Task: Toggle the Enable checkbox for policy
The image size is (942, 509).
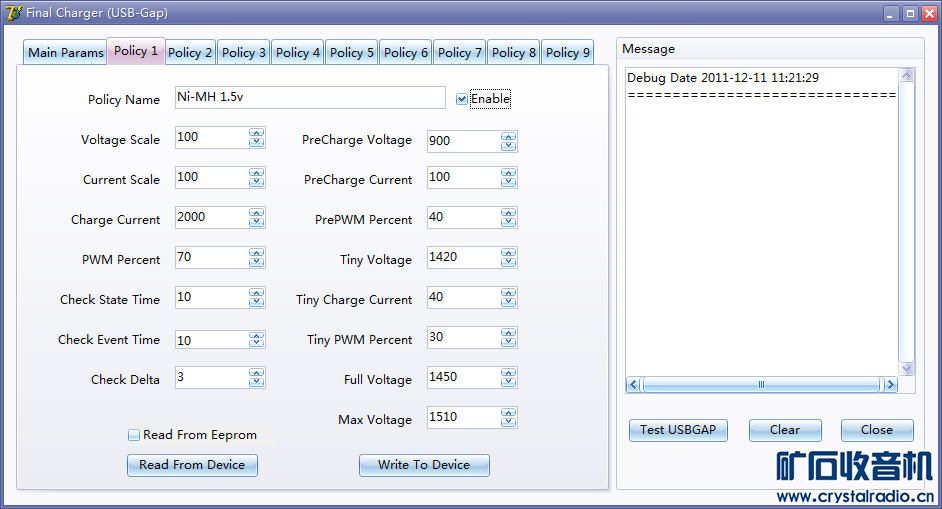Action: (462, 99)
